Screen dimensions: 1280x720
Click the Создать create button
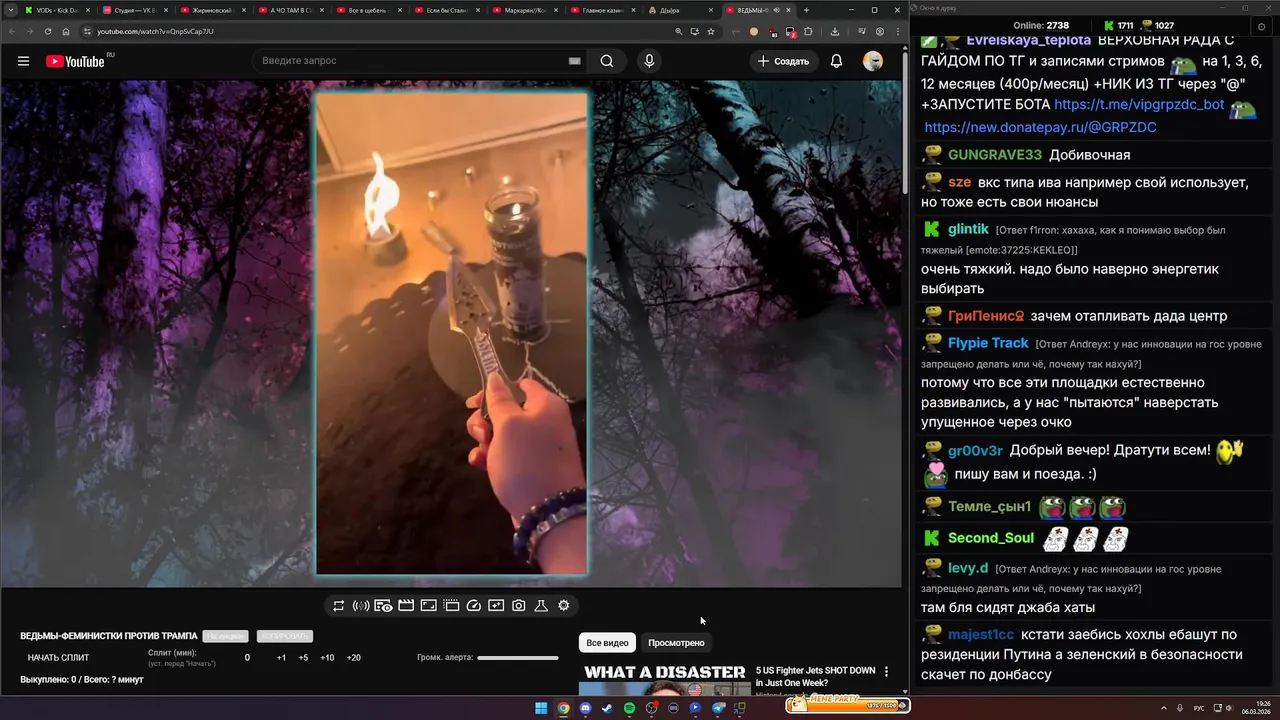coord(783,61)
